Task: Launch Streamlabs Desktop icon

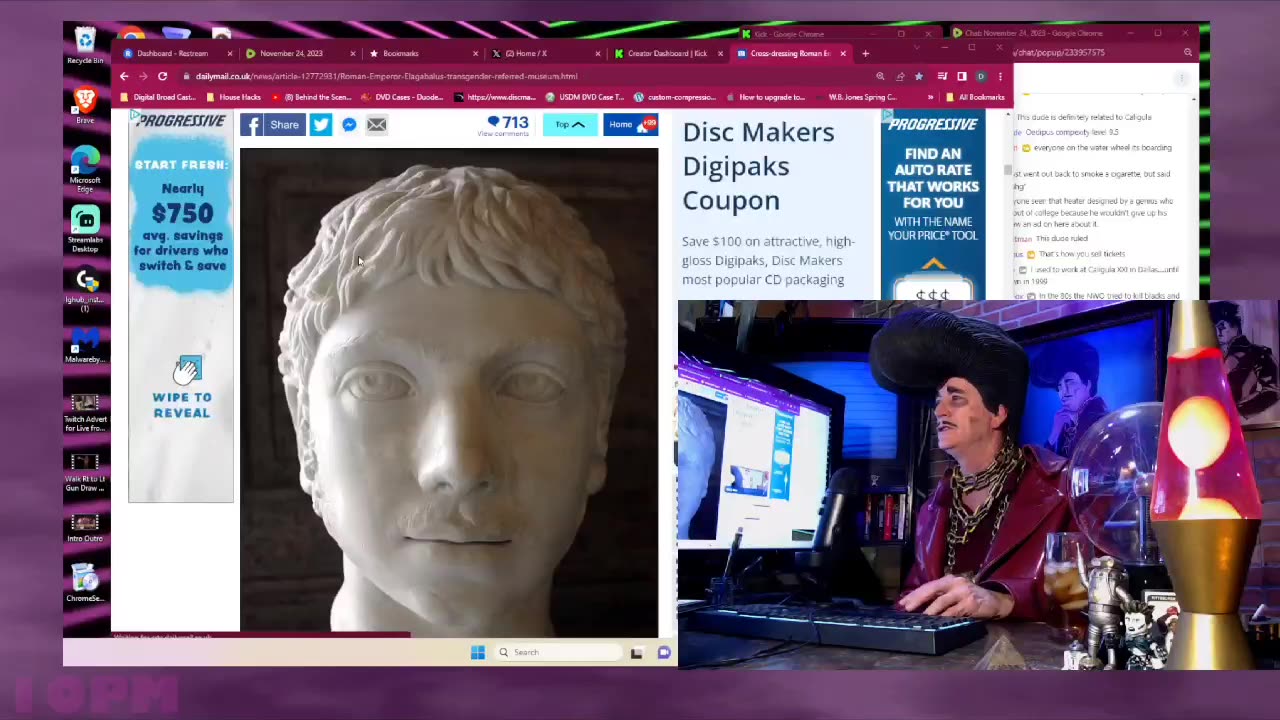Action: pos(85,229)
